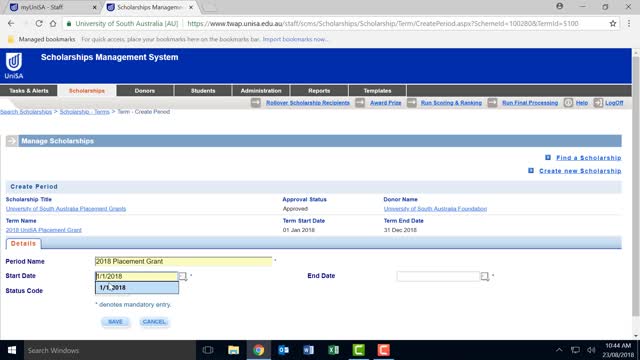Viewport: 640px width, 360px height.
Task: Open Task View on the taskbar
Action: 208,350
